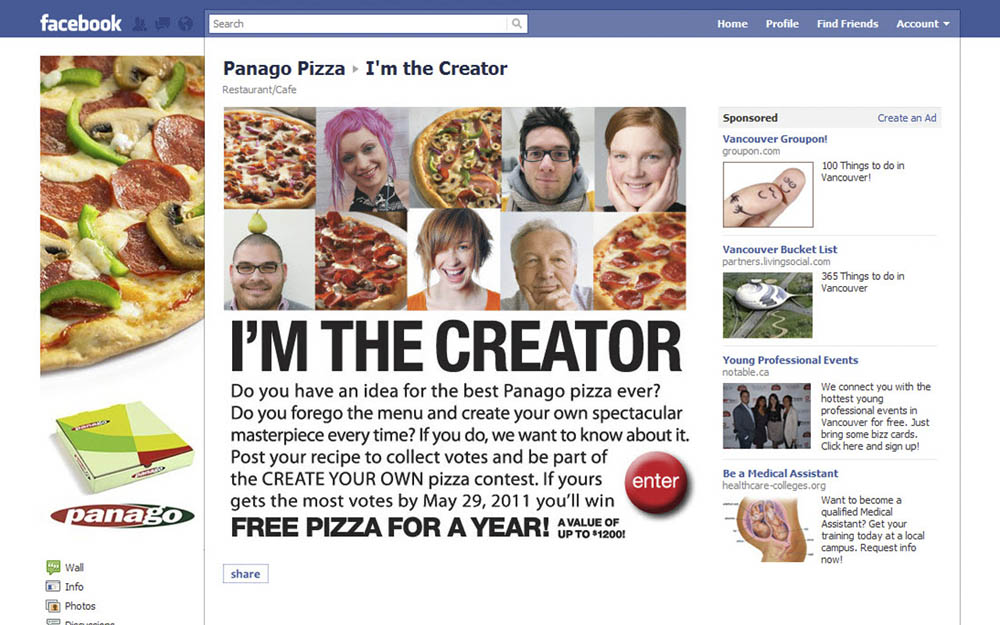Screen dimensions: 1000x625
Task: Open the Vancouver Groupon! ad link
Action: [x=774, y=139]
